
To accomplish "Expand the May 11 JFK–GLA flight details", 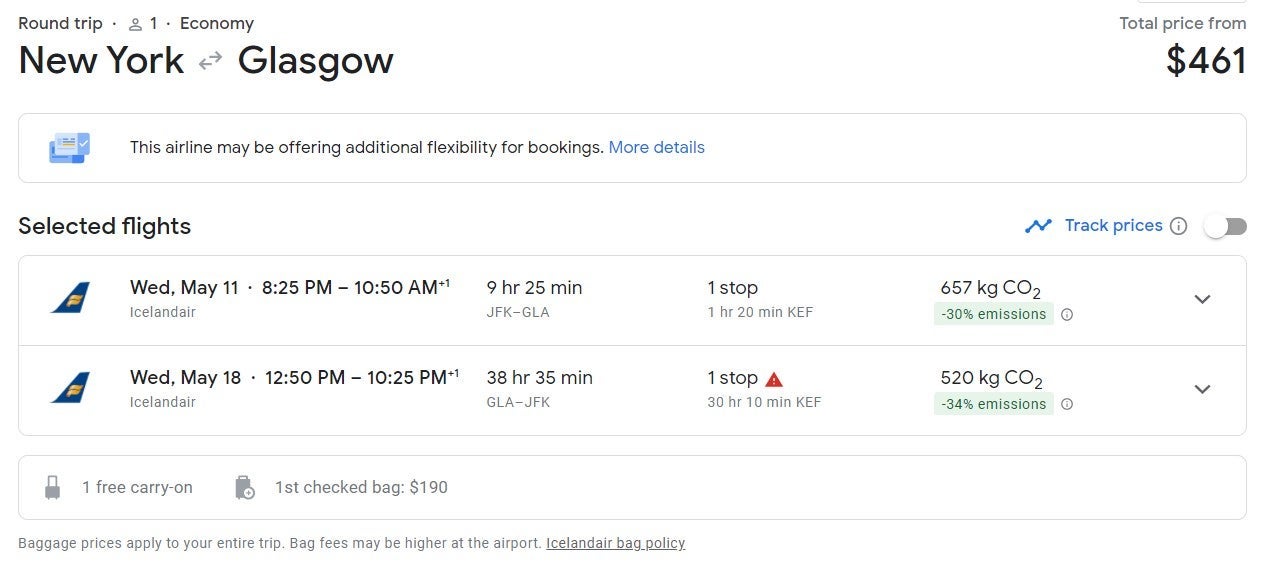I will (x=1202, y=299).
